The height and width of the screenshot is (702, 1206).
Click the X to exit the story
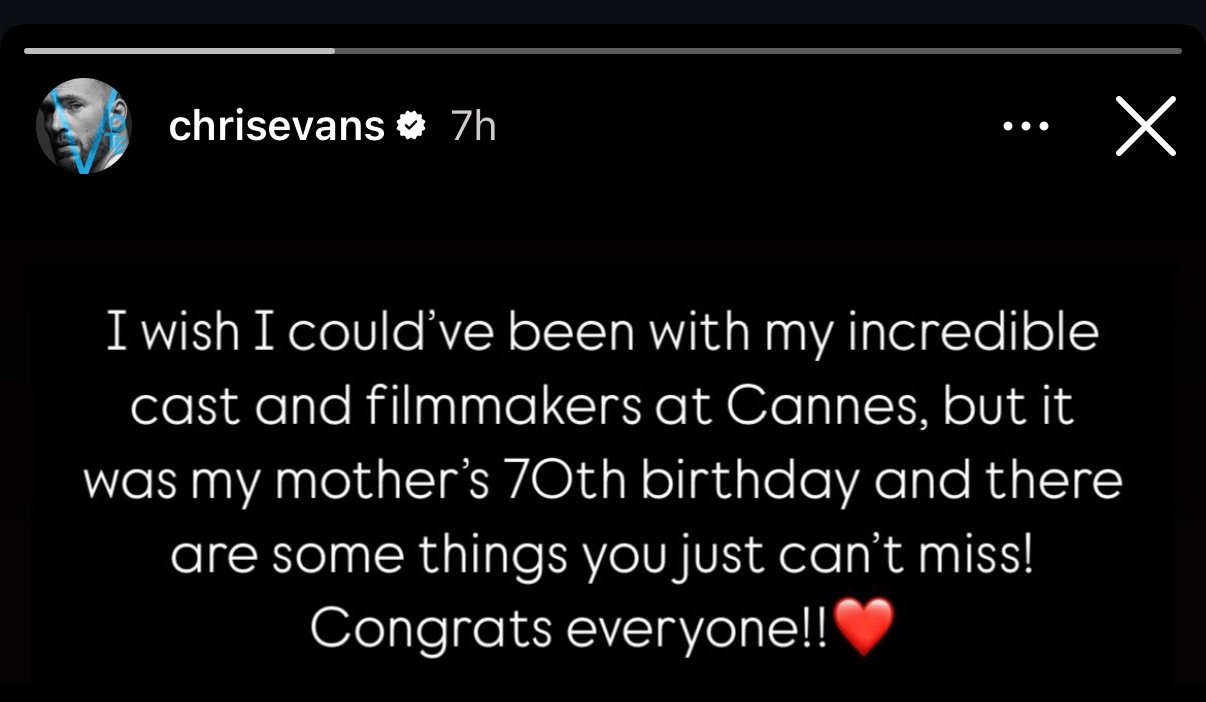1146,126
